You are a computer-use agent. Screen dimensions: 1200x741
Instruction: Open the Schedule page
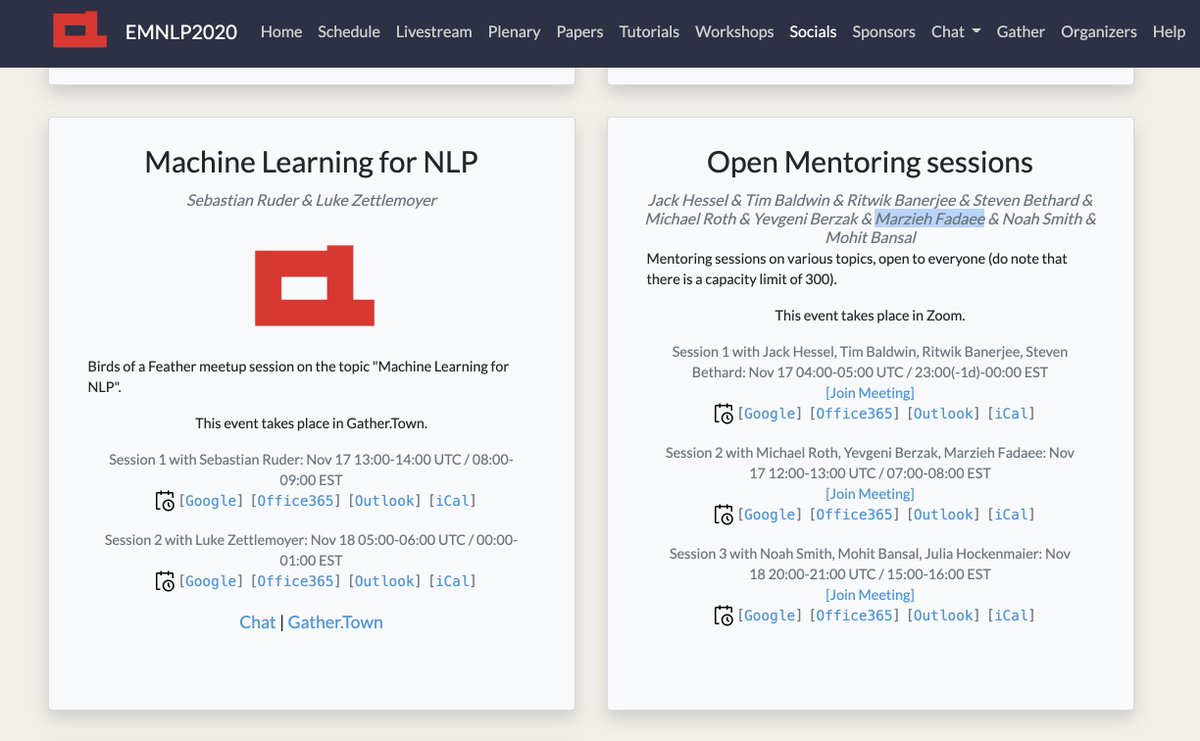tap(349, 31)
